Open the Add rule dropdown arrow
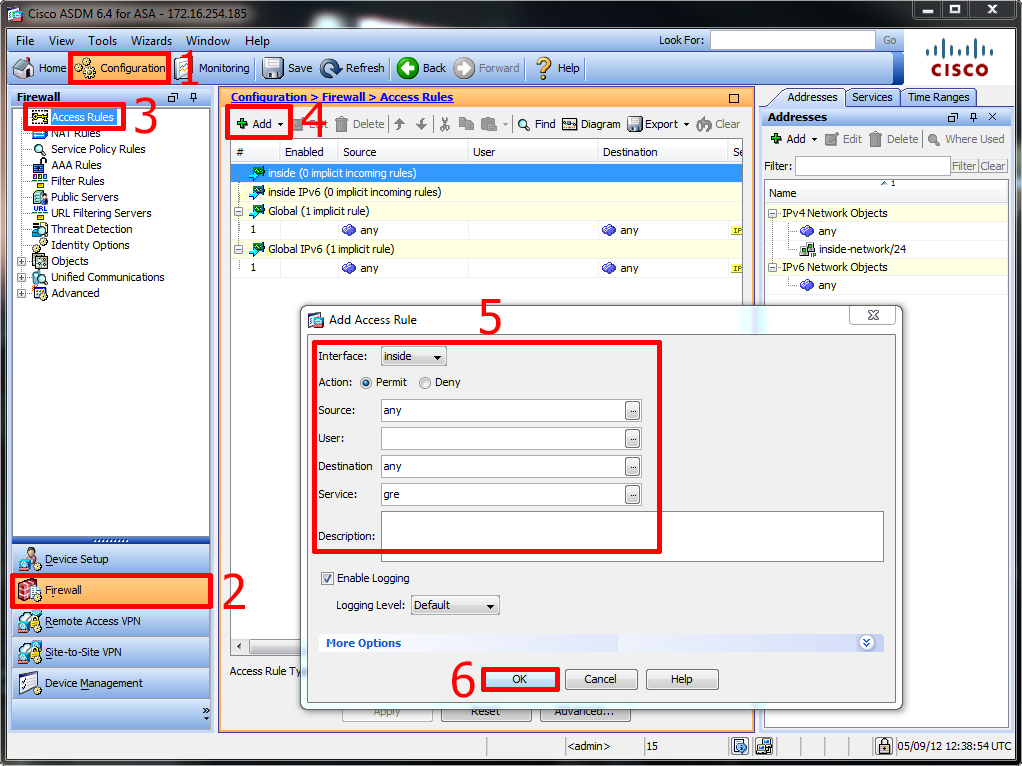 [x=280, y=125]
